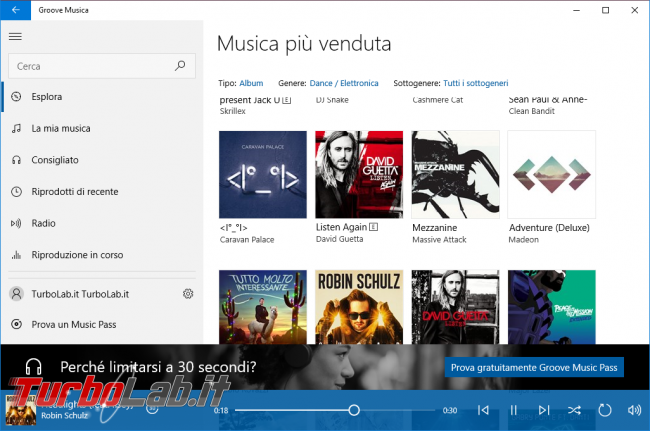Image resolution: width=650 pixels, height=431 pixels.
Task: Click Robin Schulz in the player bar
Action: click(64, 416)
